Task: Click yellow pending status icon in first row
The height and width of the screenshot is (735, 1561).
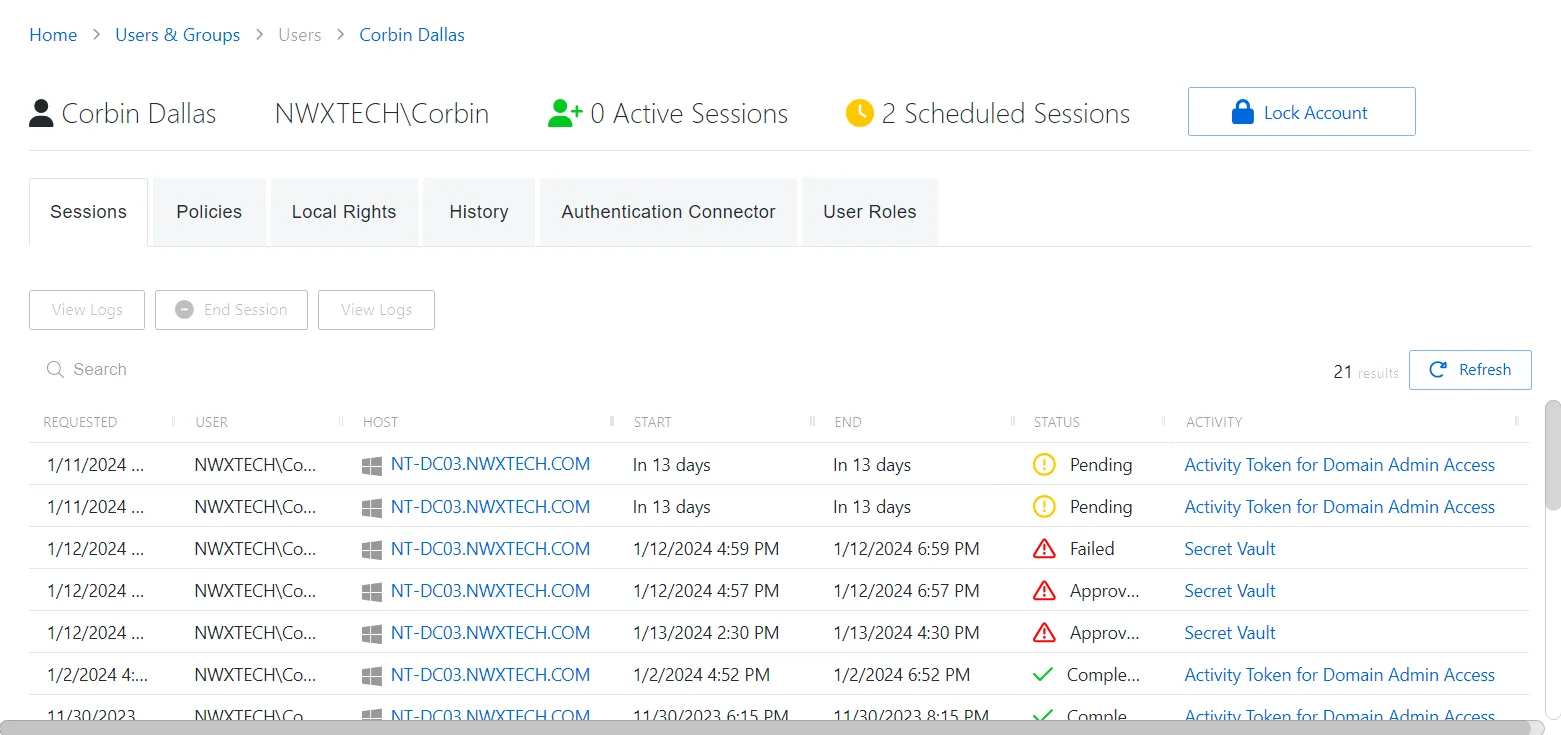Action: (1044, 465)
